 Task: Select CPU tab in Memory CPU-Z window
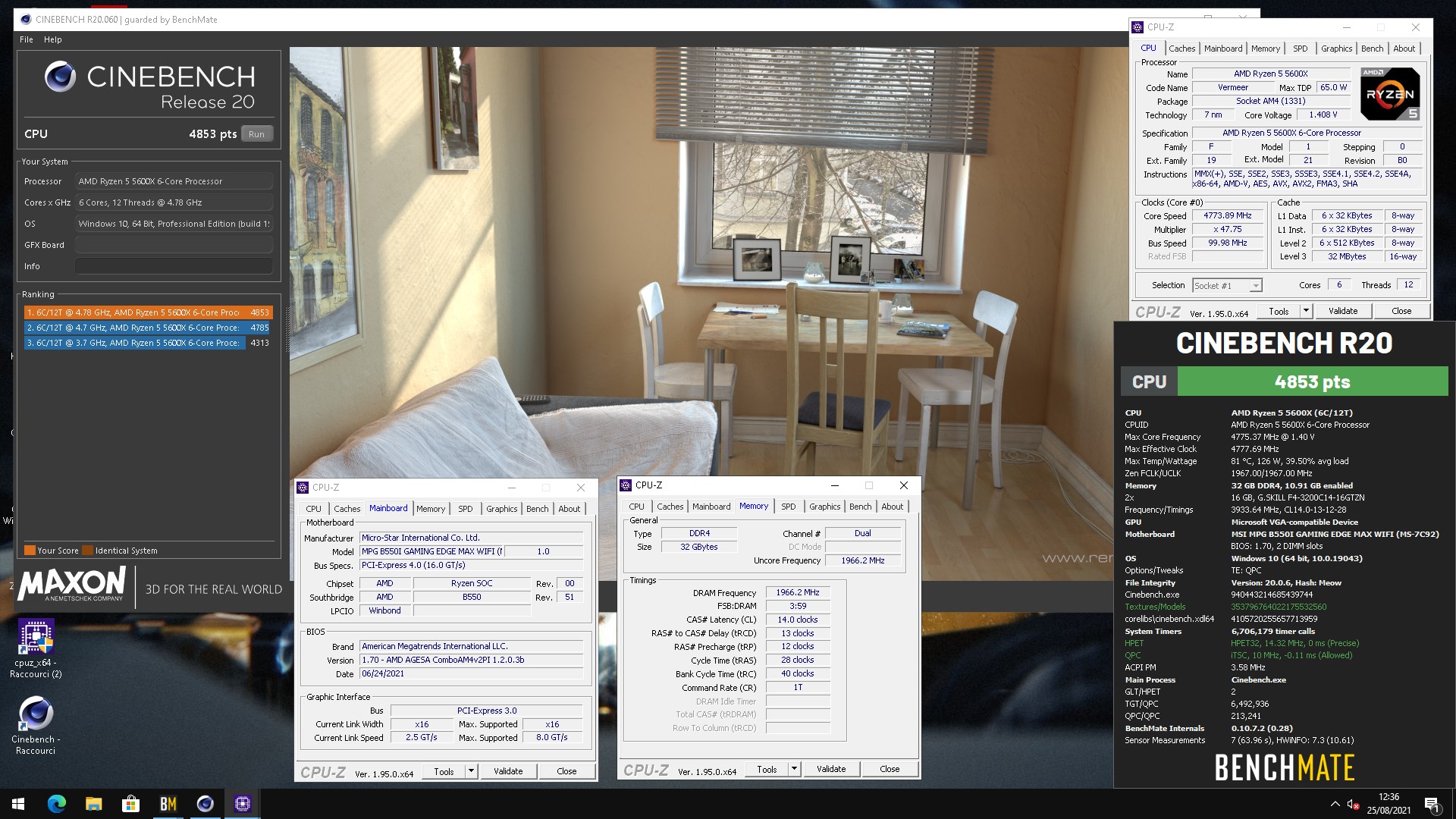pyautogui.click(x=636, y=507)
